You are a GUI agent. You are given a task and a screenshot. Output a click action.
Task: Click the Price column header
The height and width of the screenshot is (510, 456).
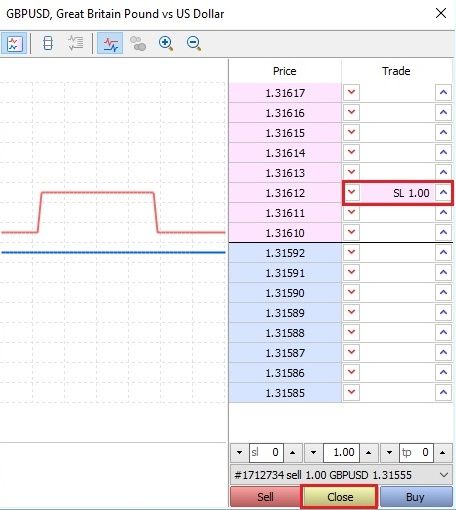285,71
